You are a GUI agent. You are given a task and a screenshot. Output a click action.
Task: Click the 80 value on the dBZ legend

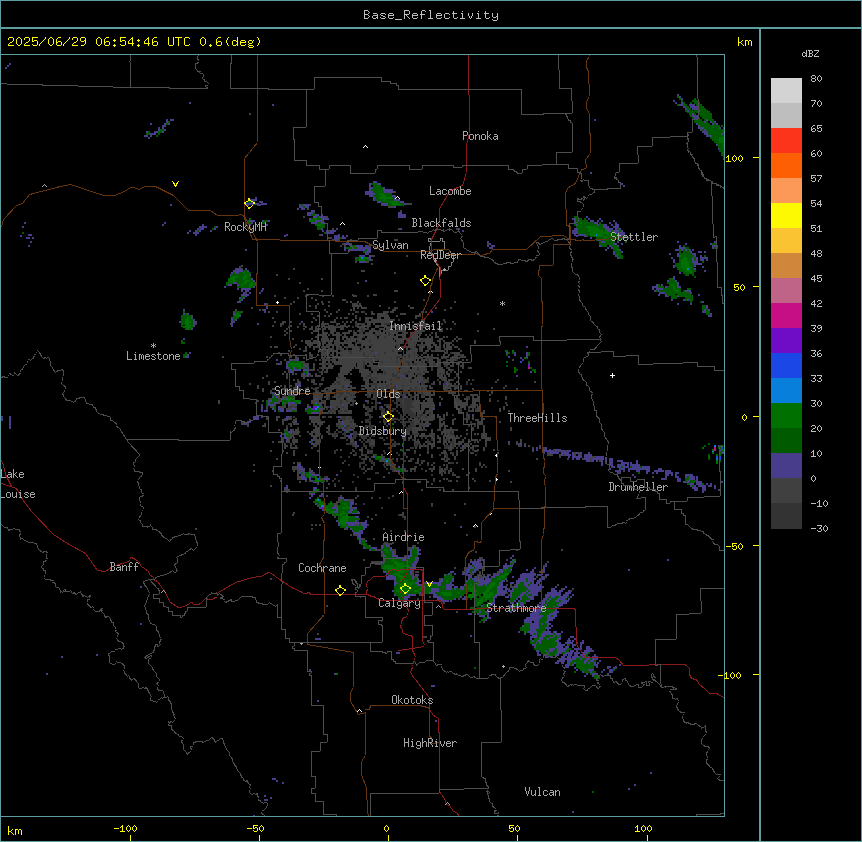816,79
